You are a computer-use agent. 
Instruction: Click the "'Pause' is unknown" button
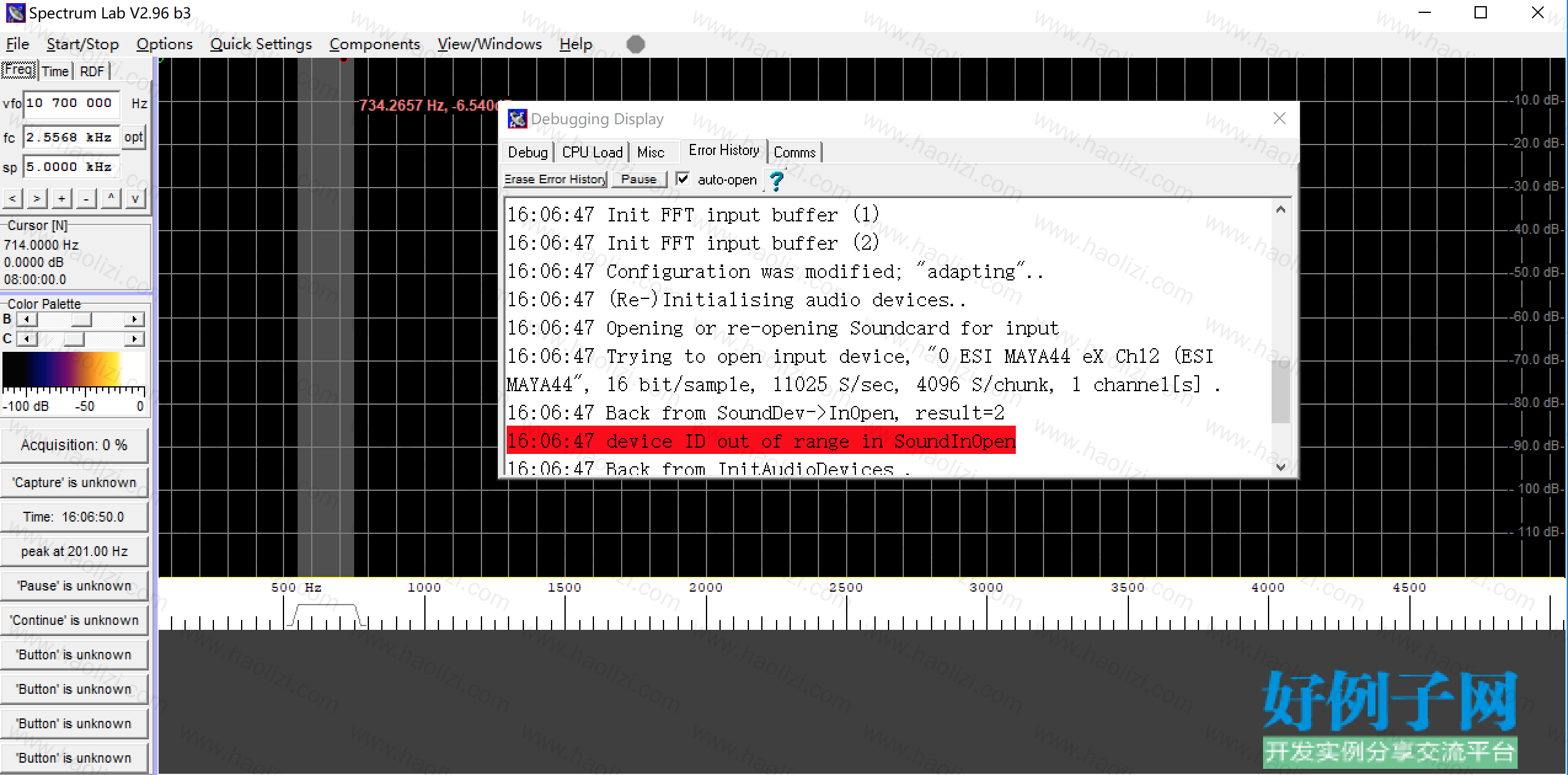pos(74,586)
